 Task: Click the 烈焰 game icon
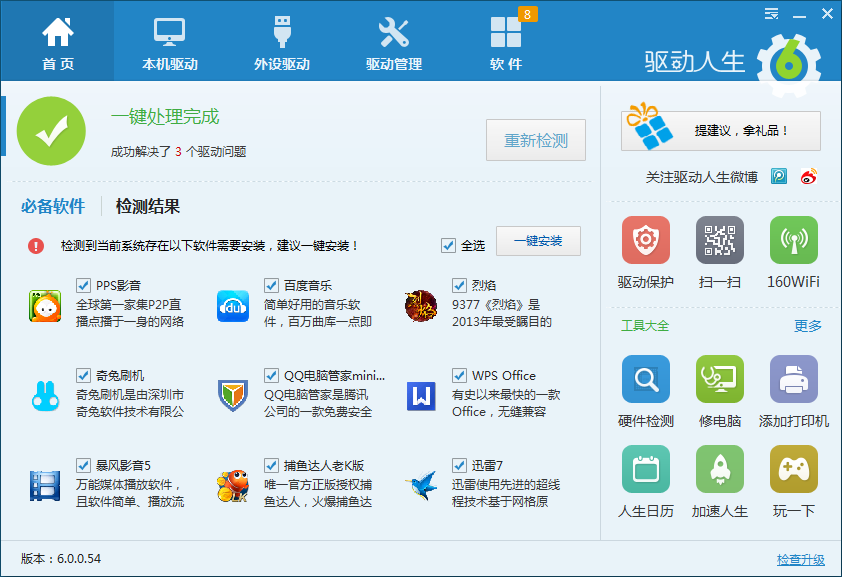[x=421, y=306]
